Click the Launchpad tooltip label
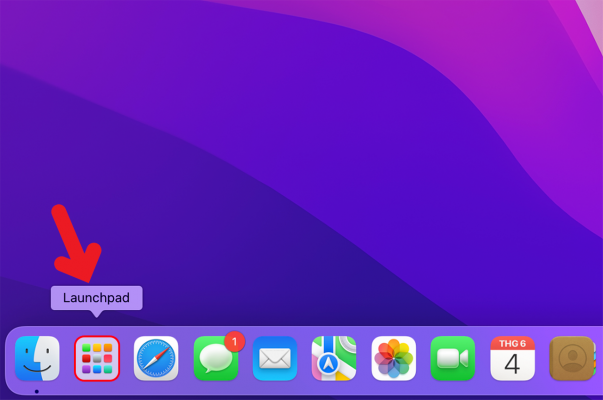 coord(97,297)
